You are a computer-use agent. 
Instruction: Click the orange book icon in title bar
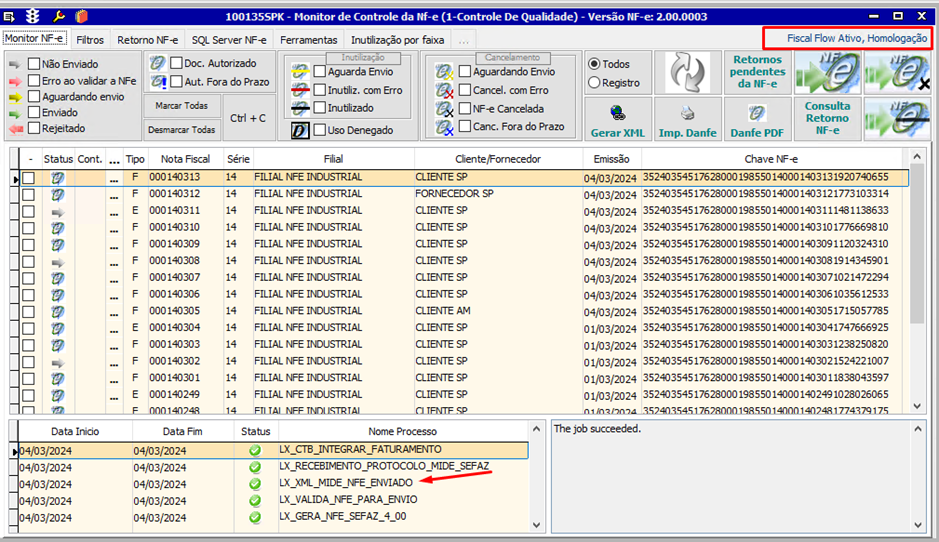[x=80, y=16]
